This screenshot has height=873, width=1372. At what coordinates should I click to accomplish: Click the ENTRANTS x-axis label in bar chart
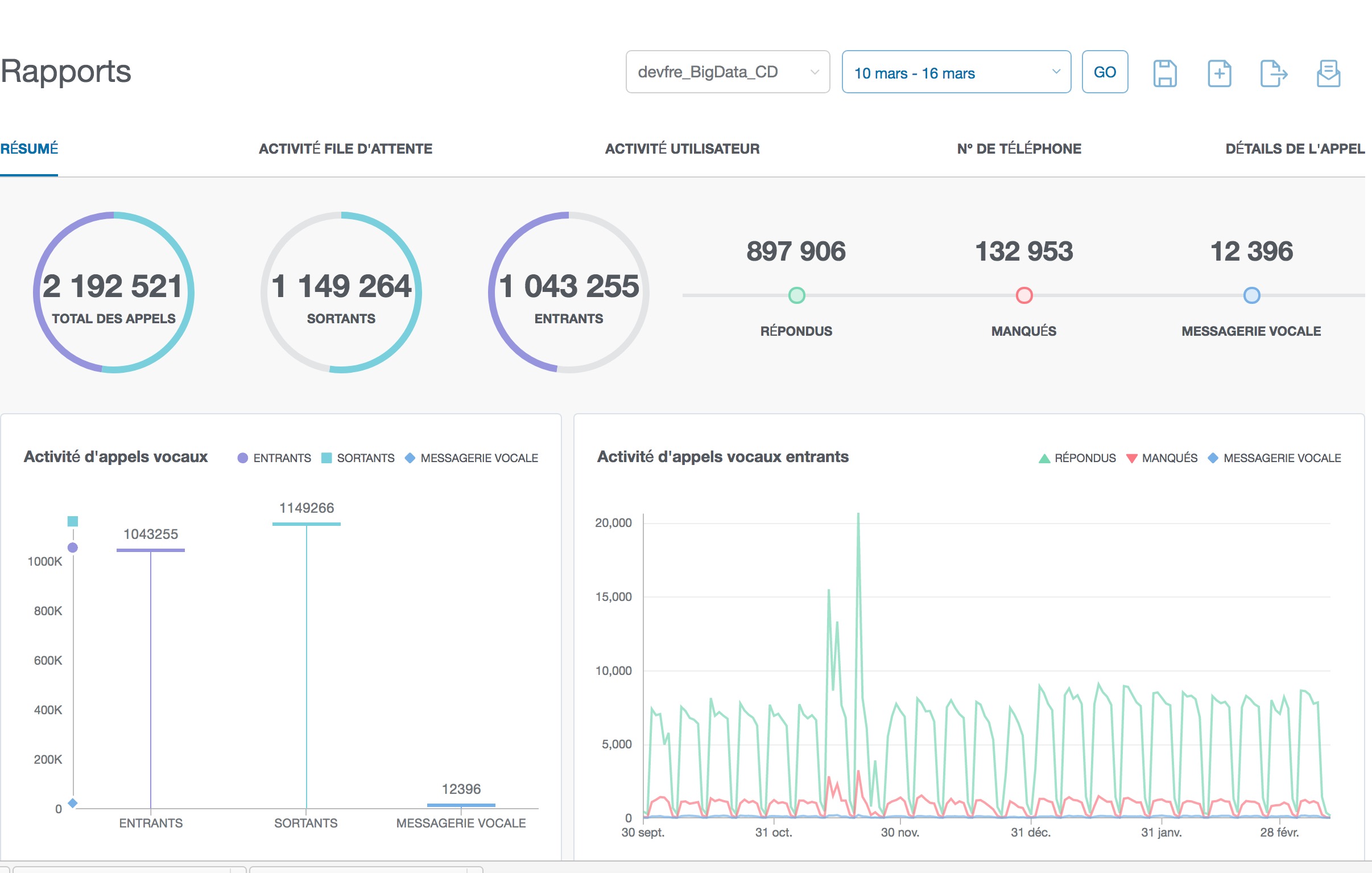coord(150,823)
